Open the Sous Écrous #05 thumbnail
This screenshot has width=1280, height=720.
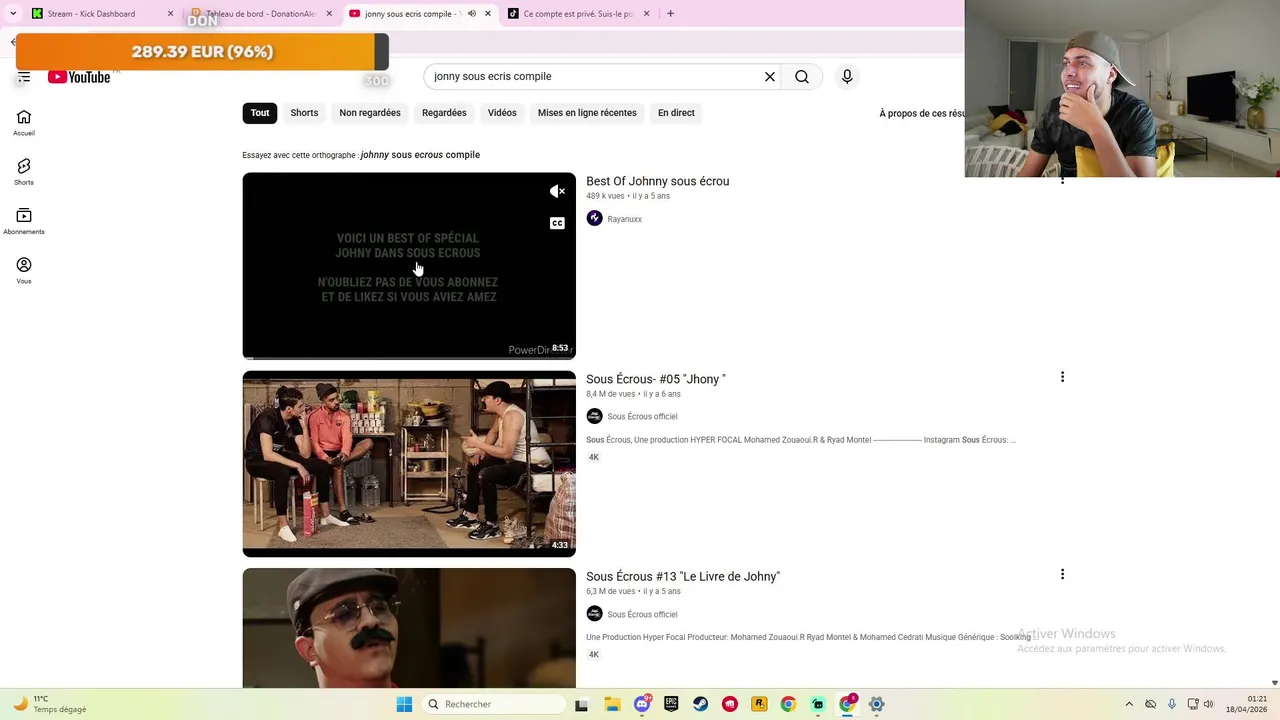(409, 463)
